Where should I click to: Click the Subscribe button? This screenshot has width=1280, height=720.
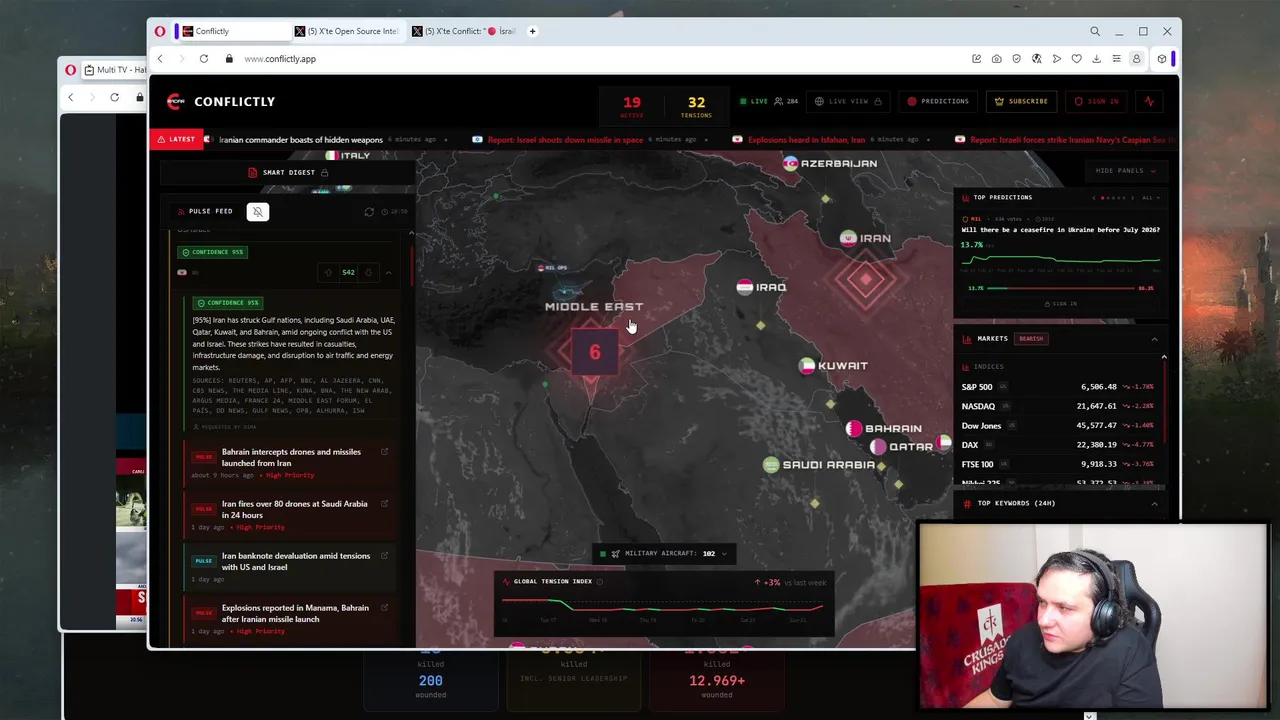(1021, 101)
